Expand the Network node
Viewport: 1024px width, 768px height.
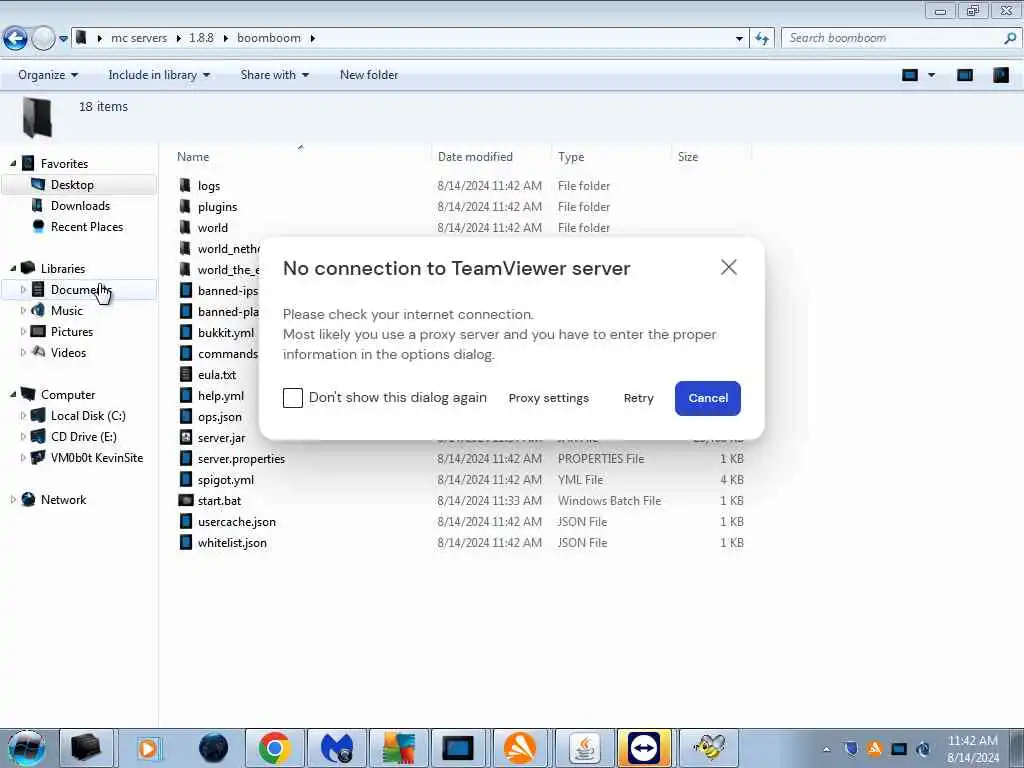[13, 500]
